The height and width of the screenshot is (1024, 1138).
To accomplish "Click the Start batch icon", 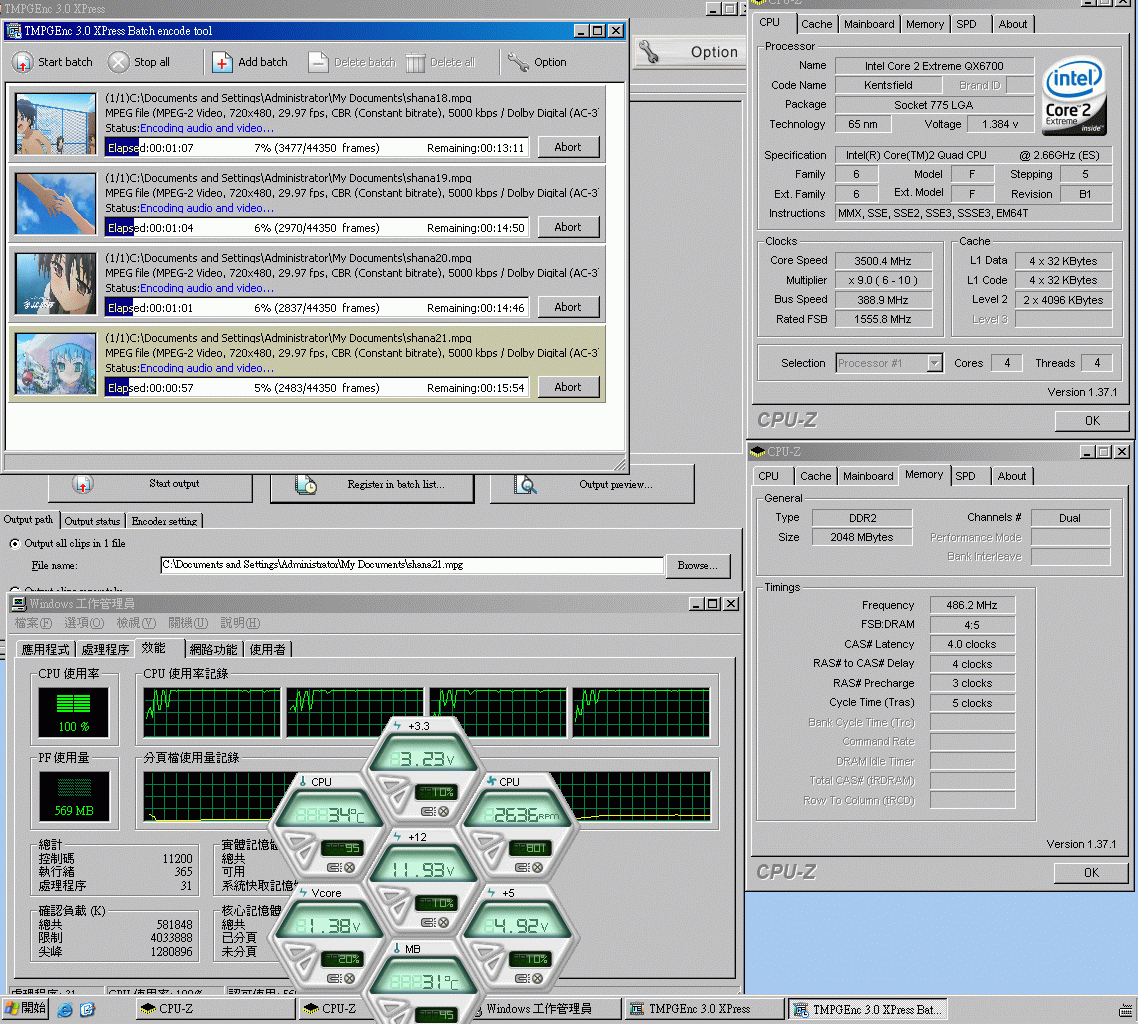I will click(22, 62).
